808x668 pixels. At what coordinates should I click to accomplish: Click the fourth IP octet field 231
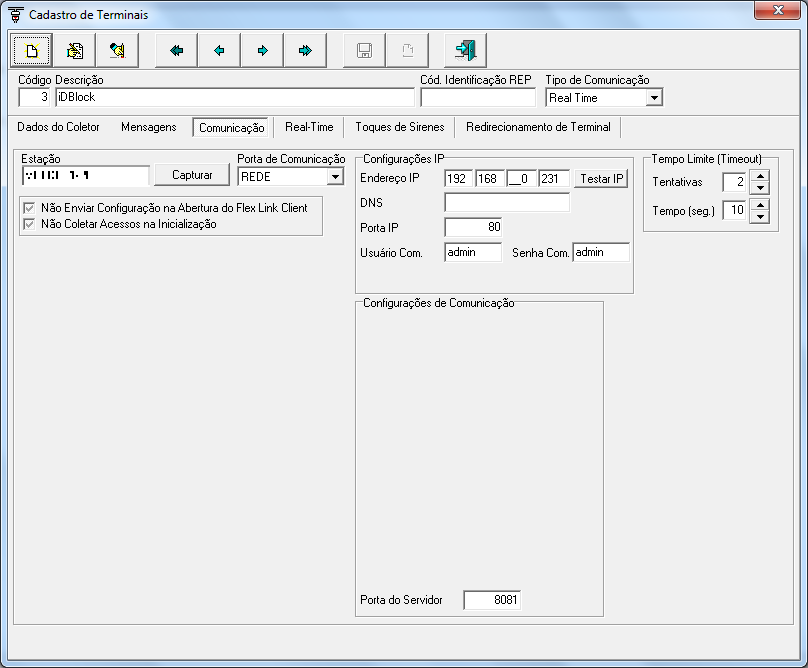click(554, 179)
